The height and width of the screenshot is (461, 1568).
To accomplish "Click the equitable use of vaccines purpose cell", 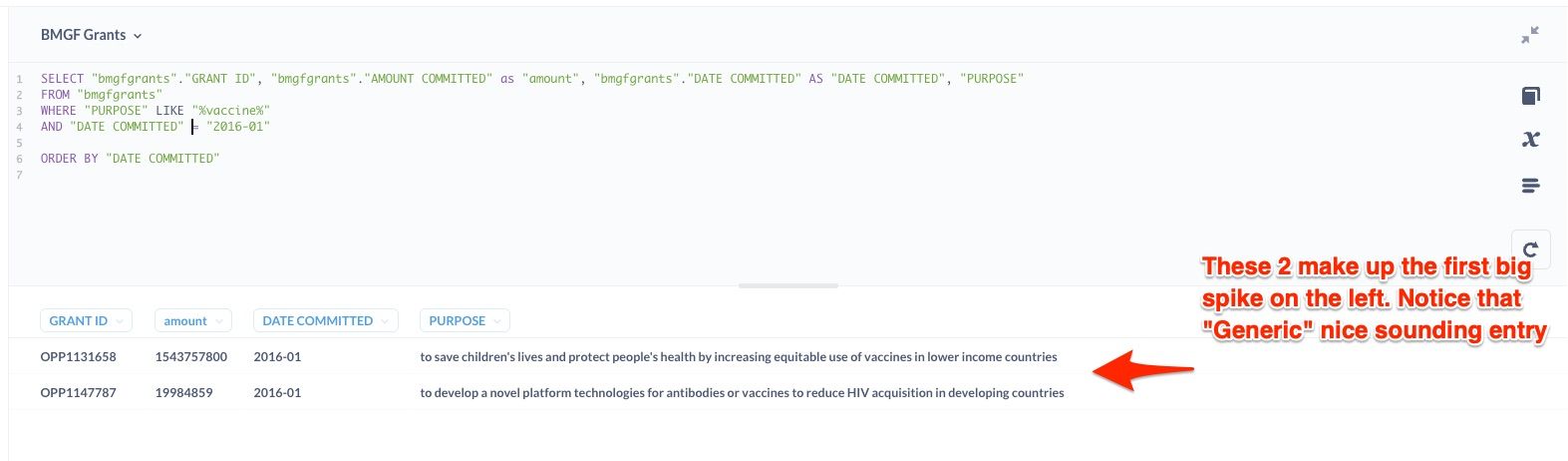I will 738,356.
